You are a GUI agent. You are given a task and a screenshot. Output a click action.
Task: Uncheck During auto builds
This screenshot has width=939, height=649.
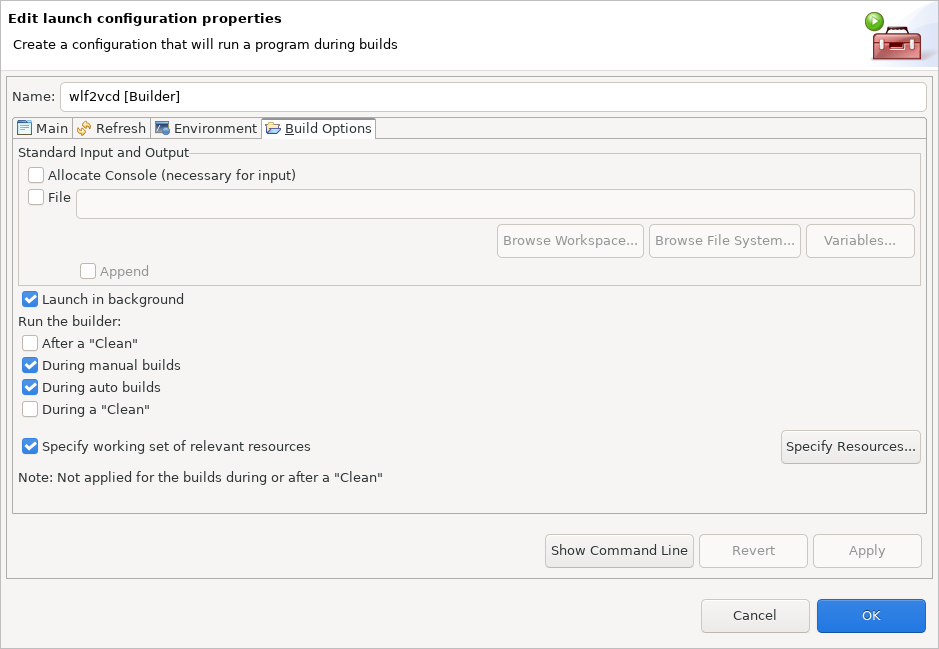pos(30,387)
